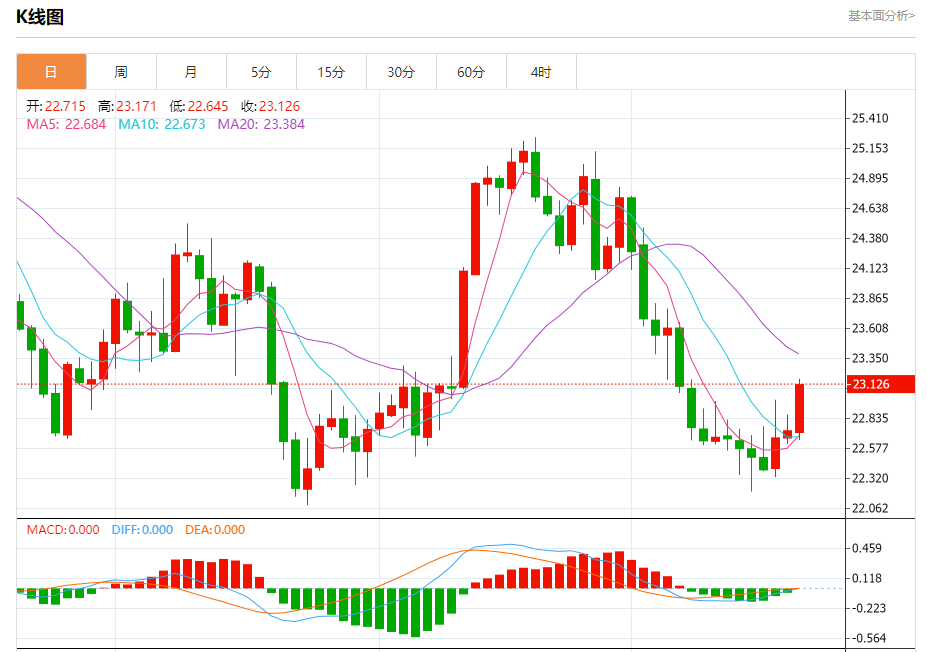Image resolution: width=927 pixels, height=652 pixels.
Task: Open the 60分 interval tab
Action: coord(471,72)
